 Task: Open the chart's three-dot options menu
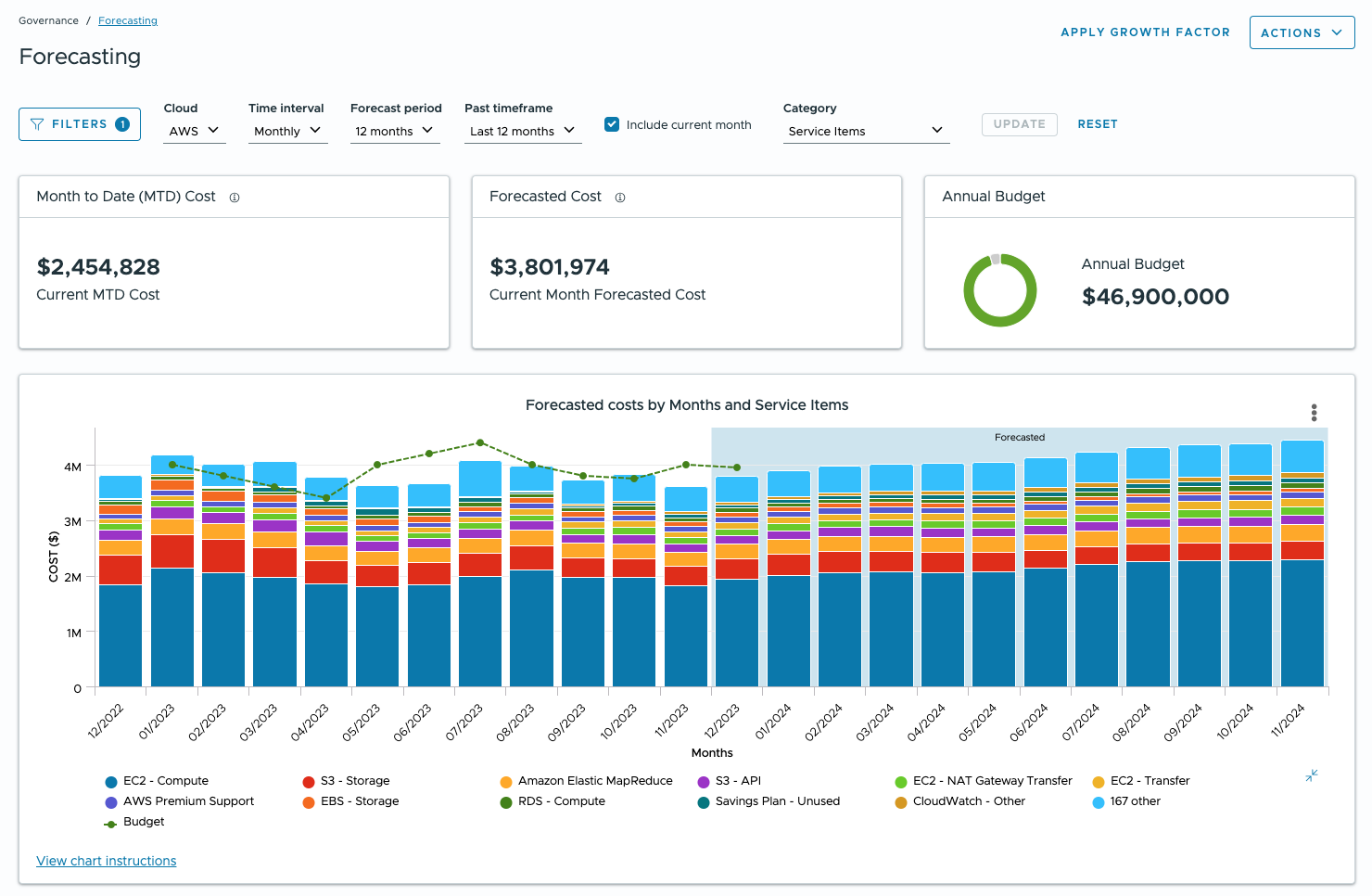point(1314,413)
